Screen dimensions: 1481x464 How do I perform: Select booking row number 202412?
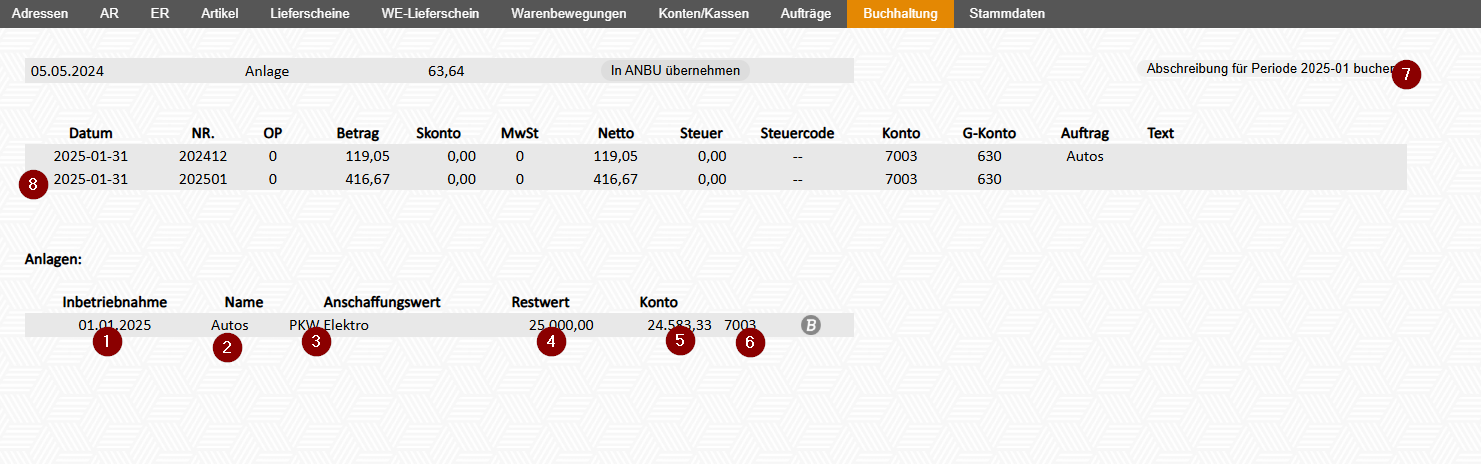tap(716, 156)
